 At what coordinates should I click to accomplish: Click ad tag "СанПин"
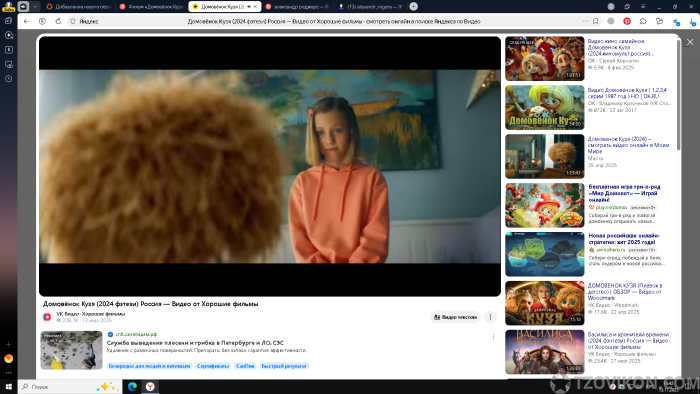(x=245, y=366)
